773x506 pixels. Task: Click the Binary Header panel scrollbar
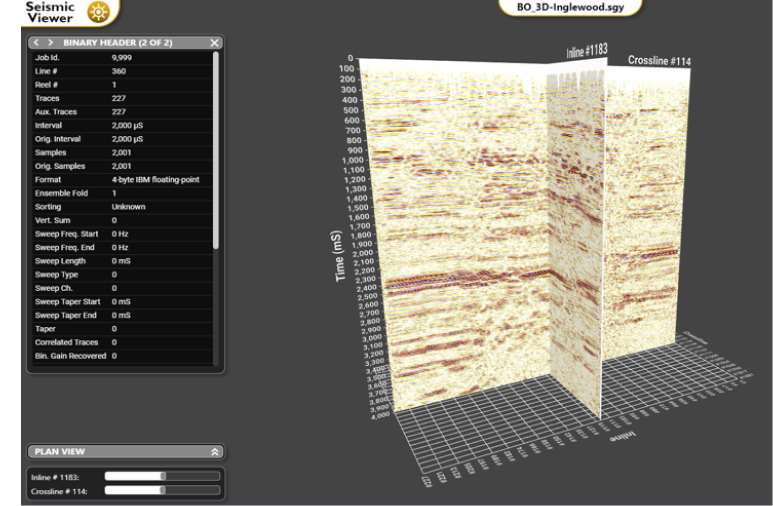[x=217, y=150]
